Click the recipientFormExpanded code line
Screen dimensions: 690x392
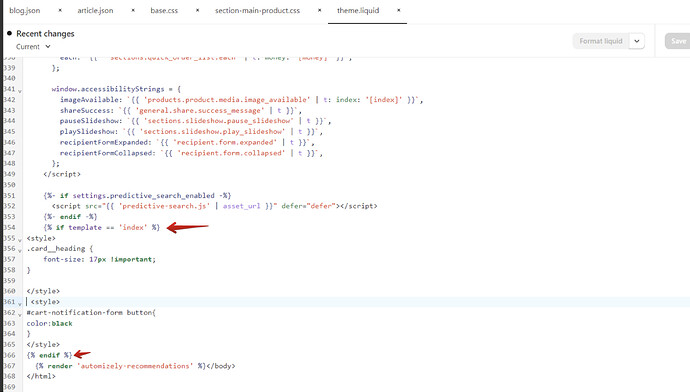[x=187, y=142]
